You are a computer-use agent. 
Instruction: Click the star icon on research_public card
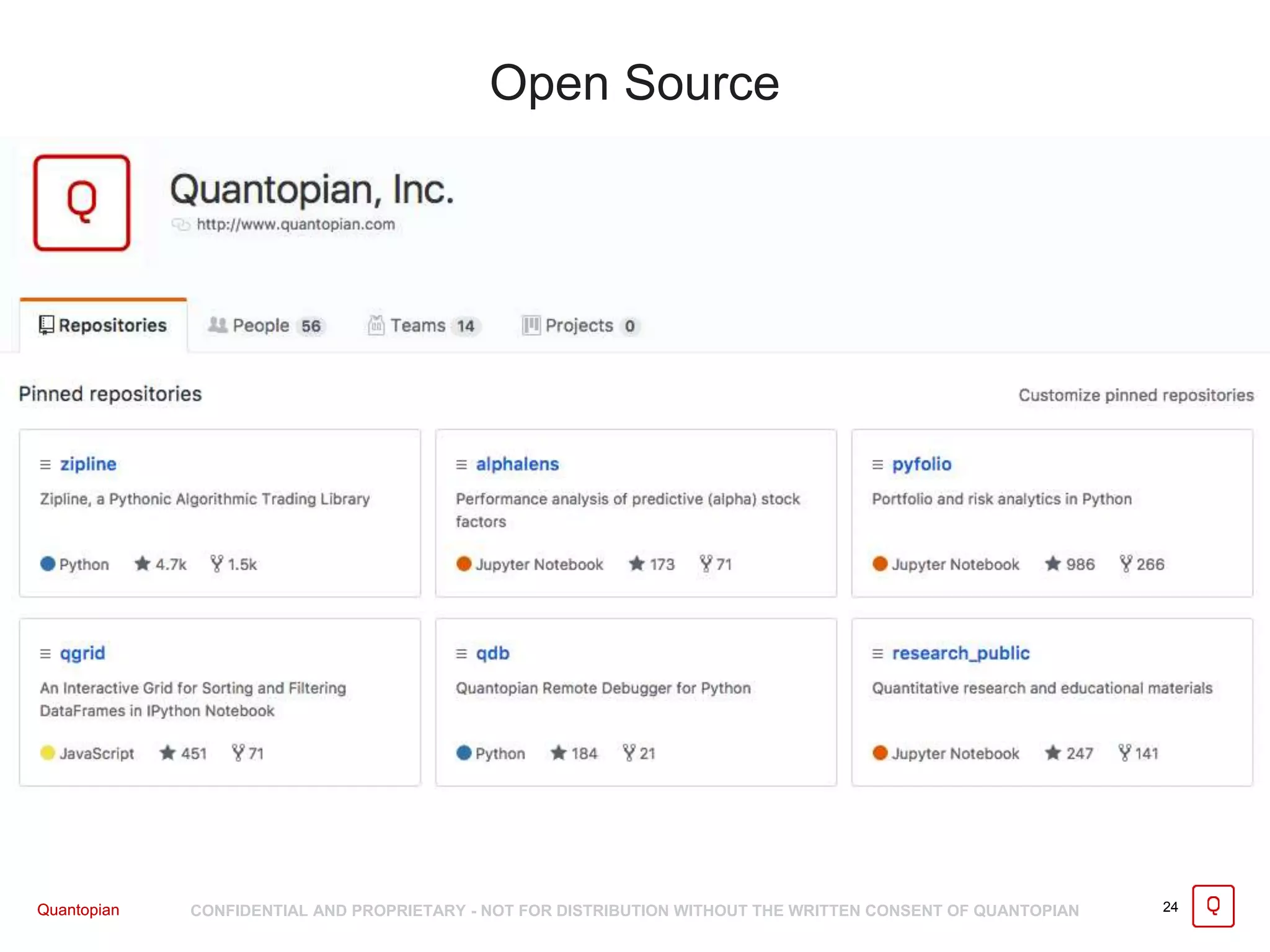point(1053,752)
